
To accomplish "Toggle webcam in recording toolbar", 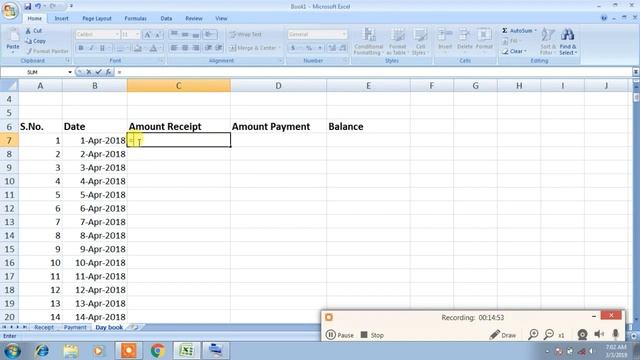I will click(x=582, y=335).
